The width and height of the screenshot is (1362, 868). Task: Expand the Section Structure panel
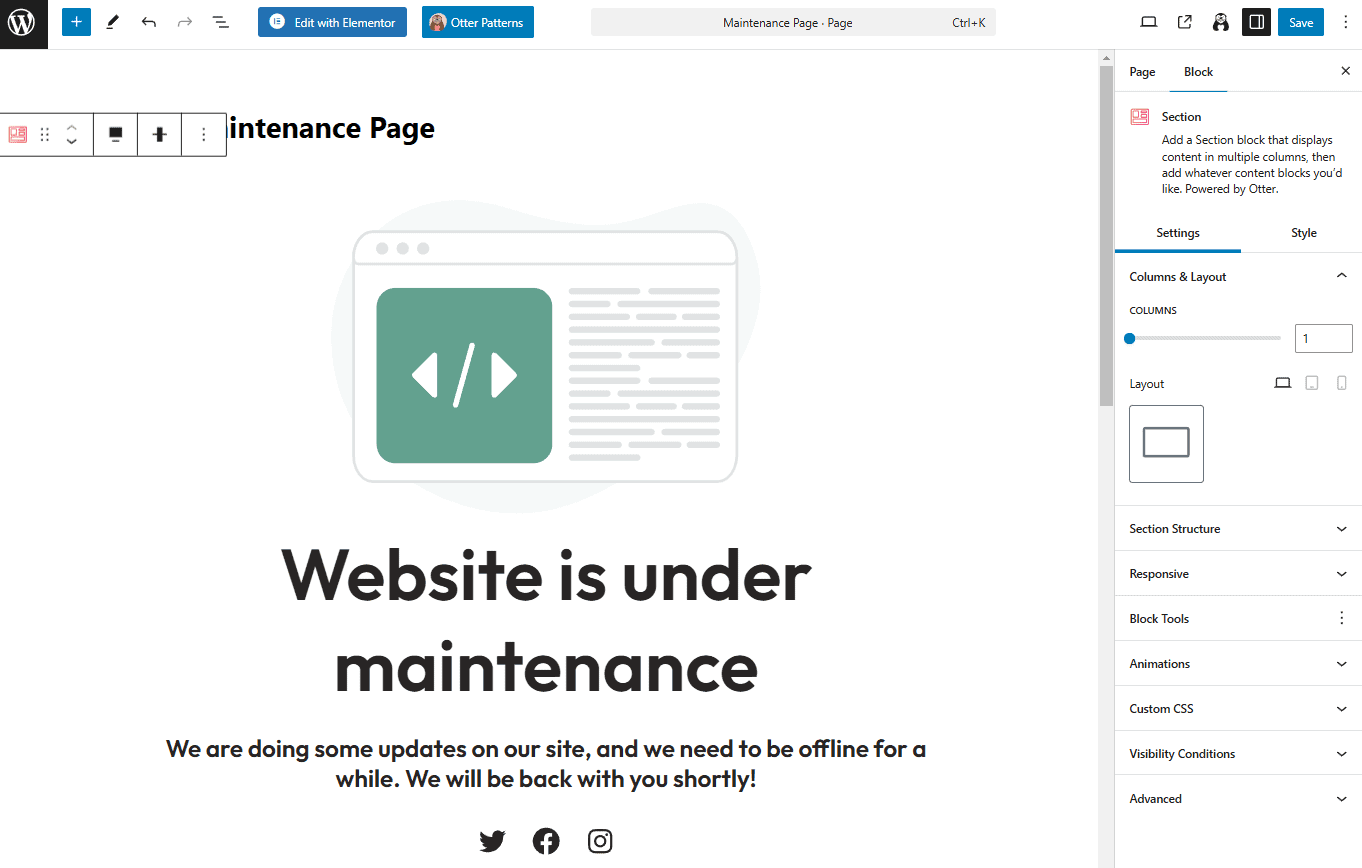click(x=1238, y=528)
